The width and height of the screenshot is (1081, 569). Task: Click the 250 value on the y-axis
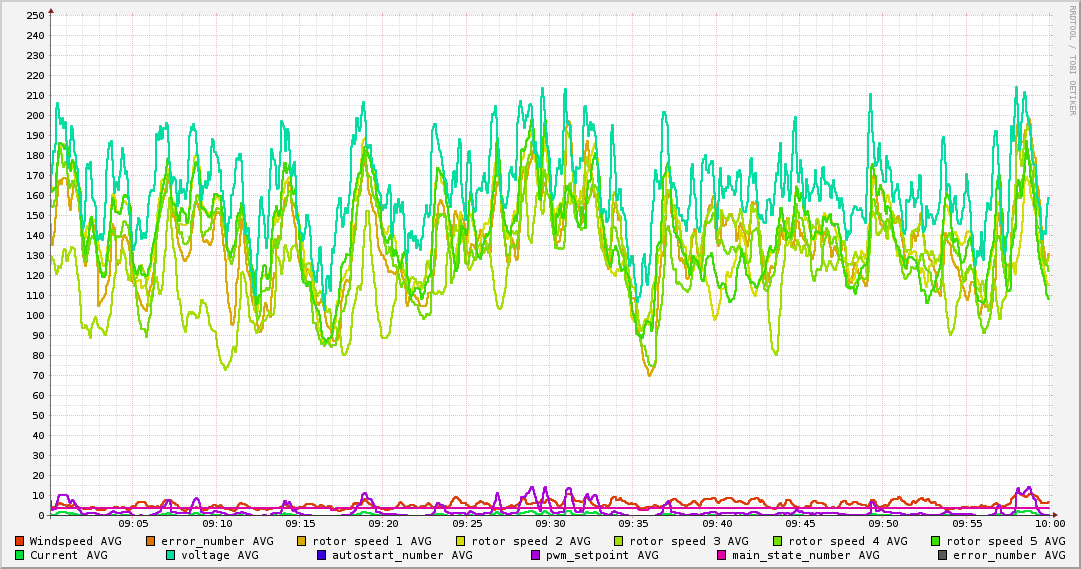[x=35, y=15]
